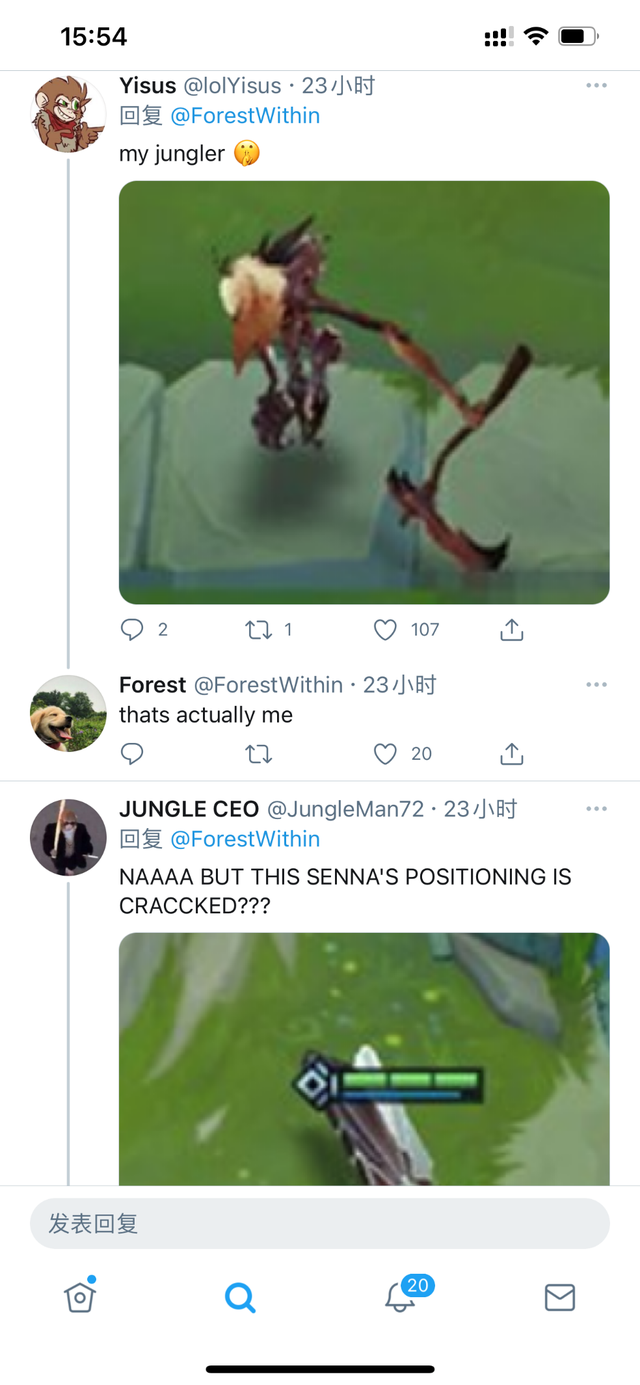Image resolution: width=640 pixels, height=1385 pixels.
Task: Go to the Home tab
Action: [x=80, y=1297]
